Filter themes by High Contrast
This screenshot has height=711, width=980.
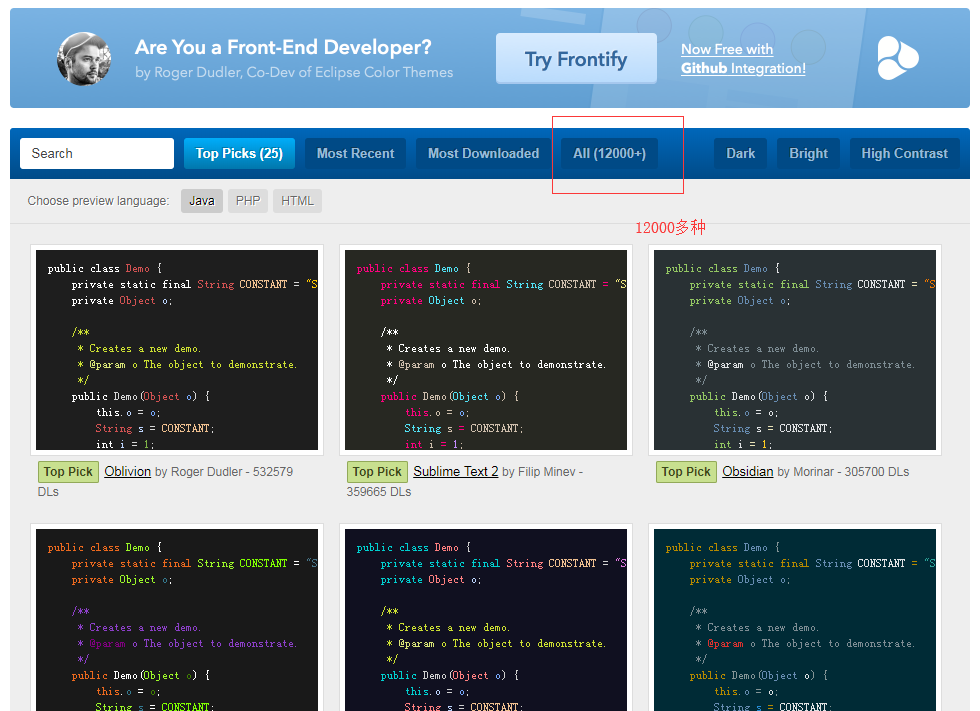point(904,154)
